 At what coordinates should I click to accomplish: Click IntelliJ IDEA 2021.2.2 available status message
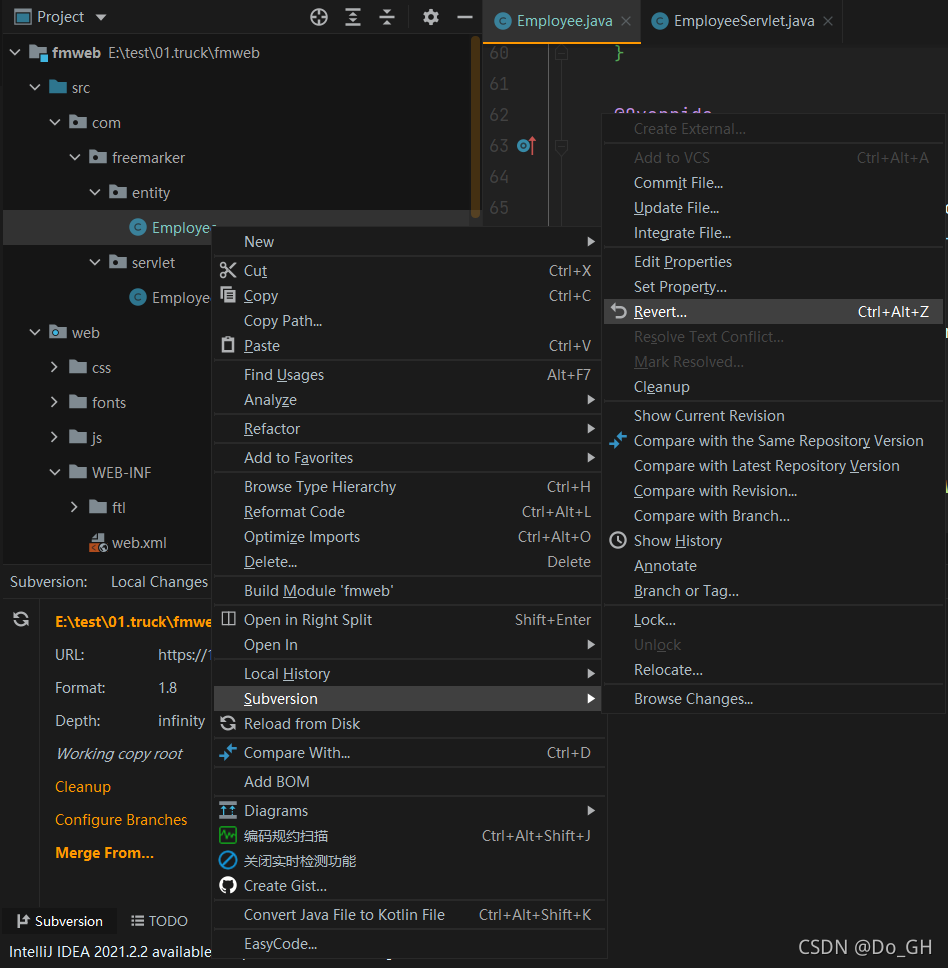pyautogui.click(x=110, y=952)
